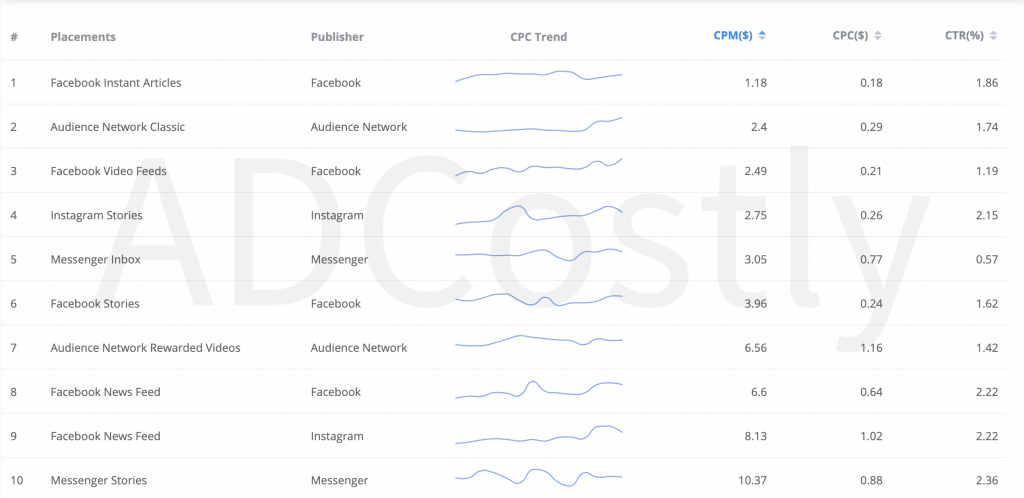This screenshot has height=498, width=1024.
Task: Click the CTR(%) sort arrows icon
Action: tap(993, 37)
